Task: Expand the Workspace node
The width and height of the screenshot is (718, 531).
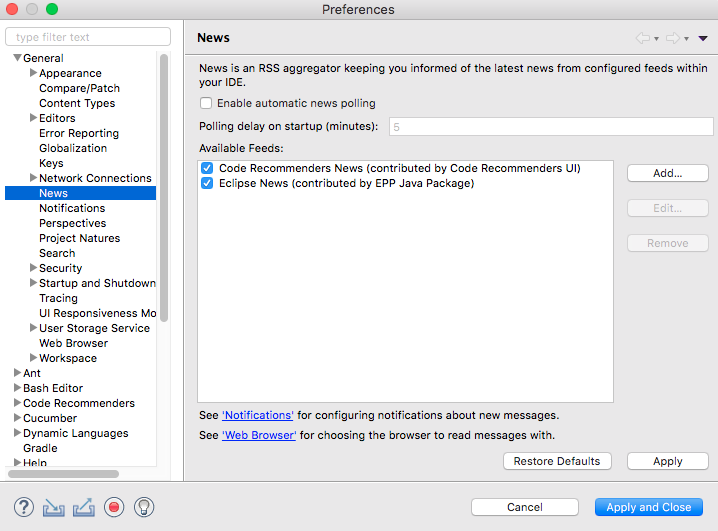Action: point(33,357)
